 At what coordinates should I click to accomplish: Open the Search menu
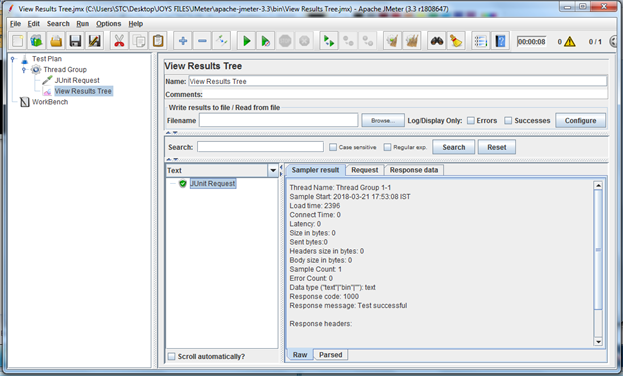pyautogui.click(x=58, y=24)
